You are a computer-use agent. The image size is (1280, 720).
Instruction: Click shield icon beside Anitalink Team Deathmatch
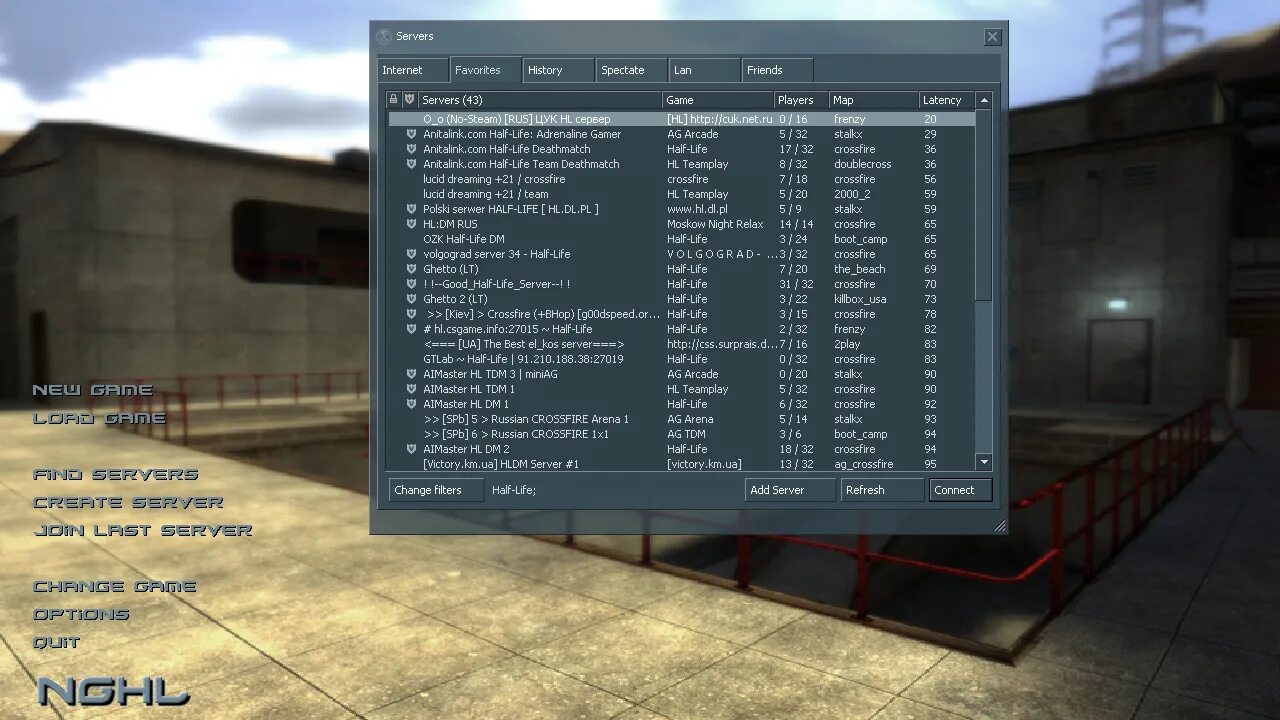point(411,164)
